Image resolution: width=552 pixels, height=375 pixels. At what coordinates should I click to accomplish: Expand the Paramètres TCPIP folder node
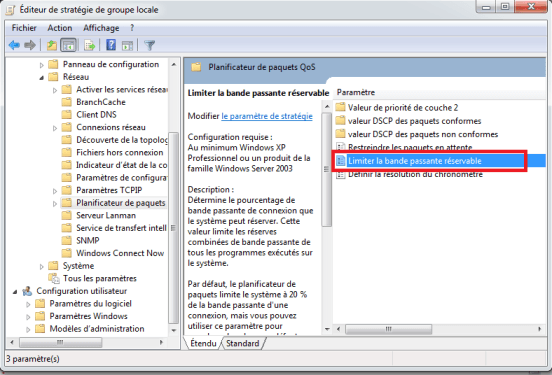click(x=55, y=191)
